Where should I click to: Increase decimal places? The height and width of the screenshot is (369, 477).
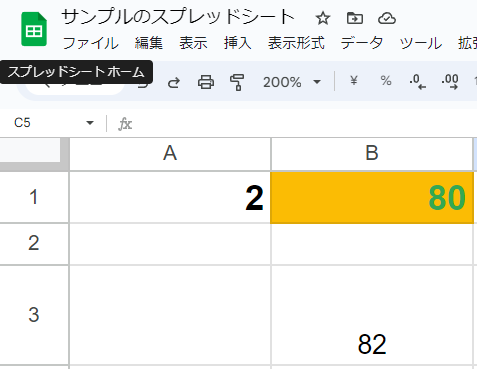pos(450,82)
